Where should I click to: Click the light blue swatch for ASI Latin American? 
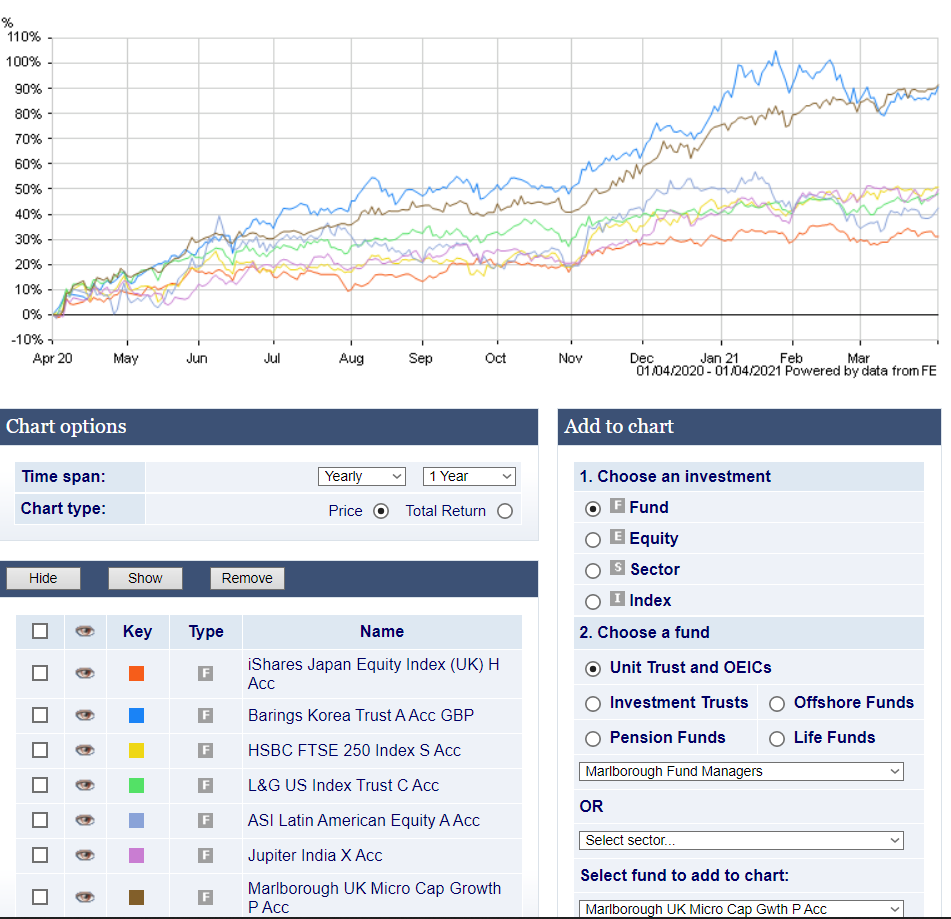(136, 821)
